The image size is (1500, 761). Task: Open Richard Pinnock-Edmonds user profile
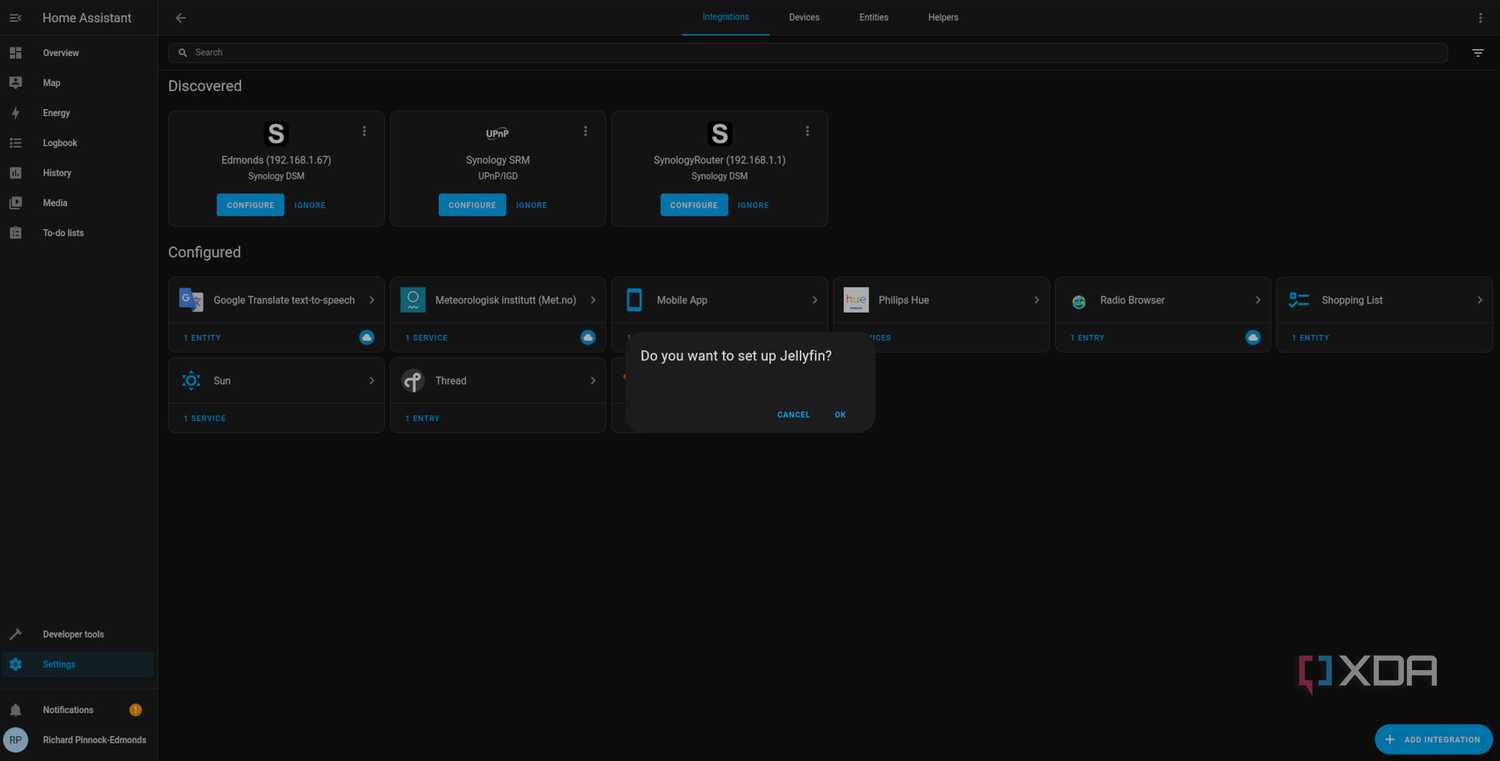click(78, 740)
